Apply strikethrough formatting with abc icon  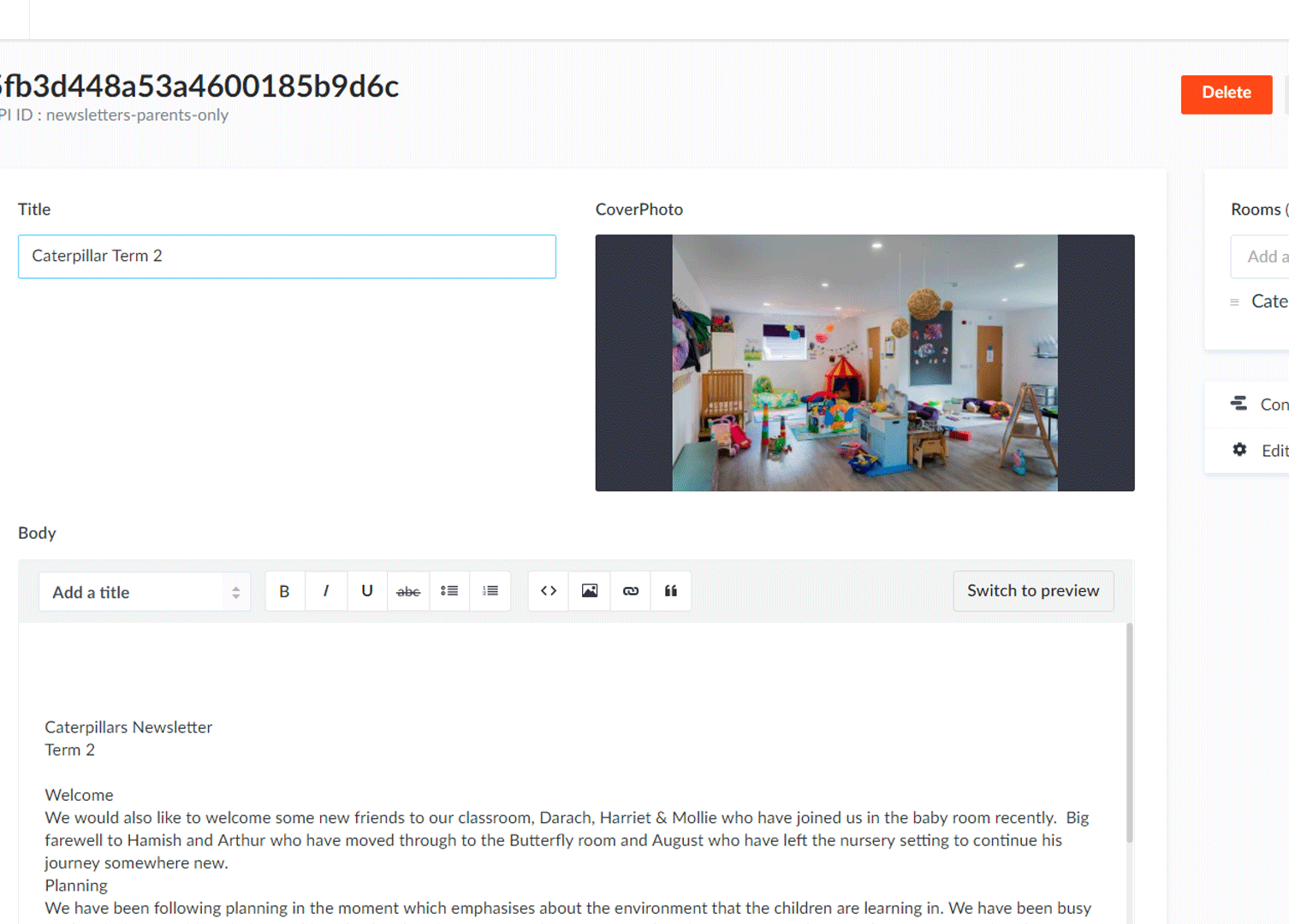pyautogui.click(x=408, y=591)
